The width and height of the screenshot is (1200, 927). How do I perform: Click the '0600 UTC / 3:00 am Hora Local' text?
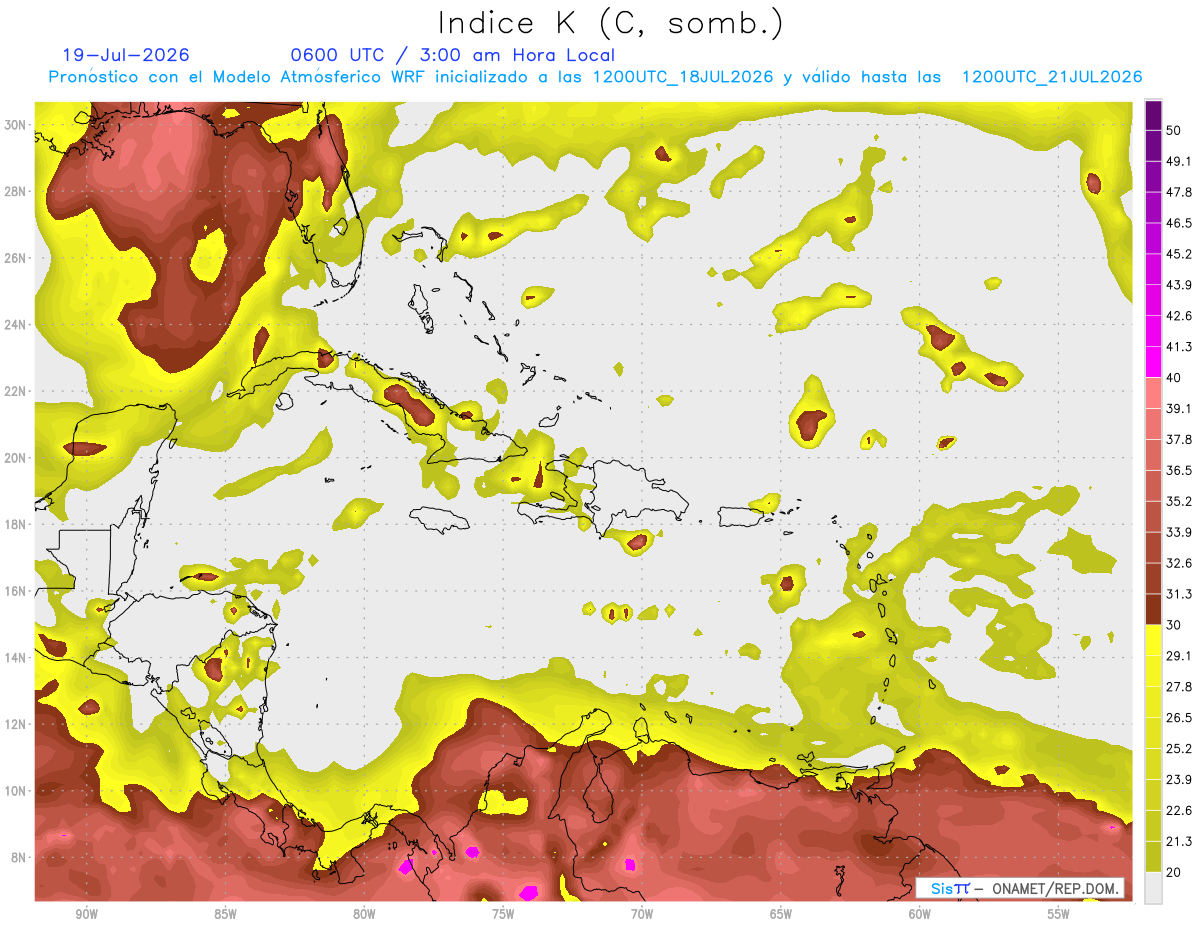click(452, 55)
